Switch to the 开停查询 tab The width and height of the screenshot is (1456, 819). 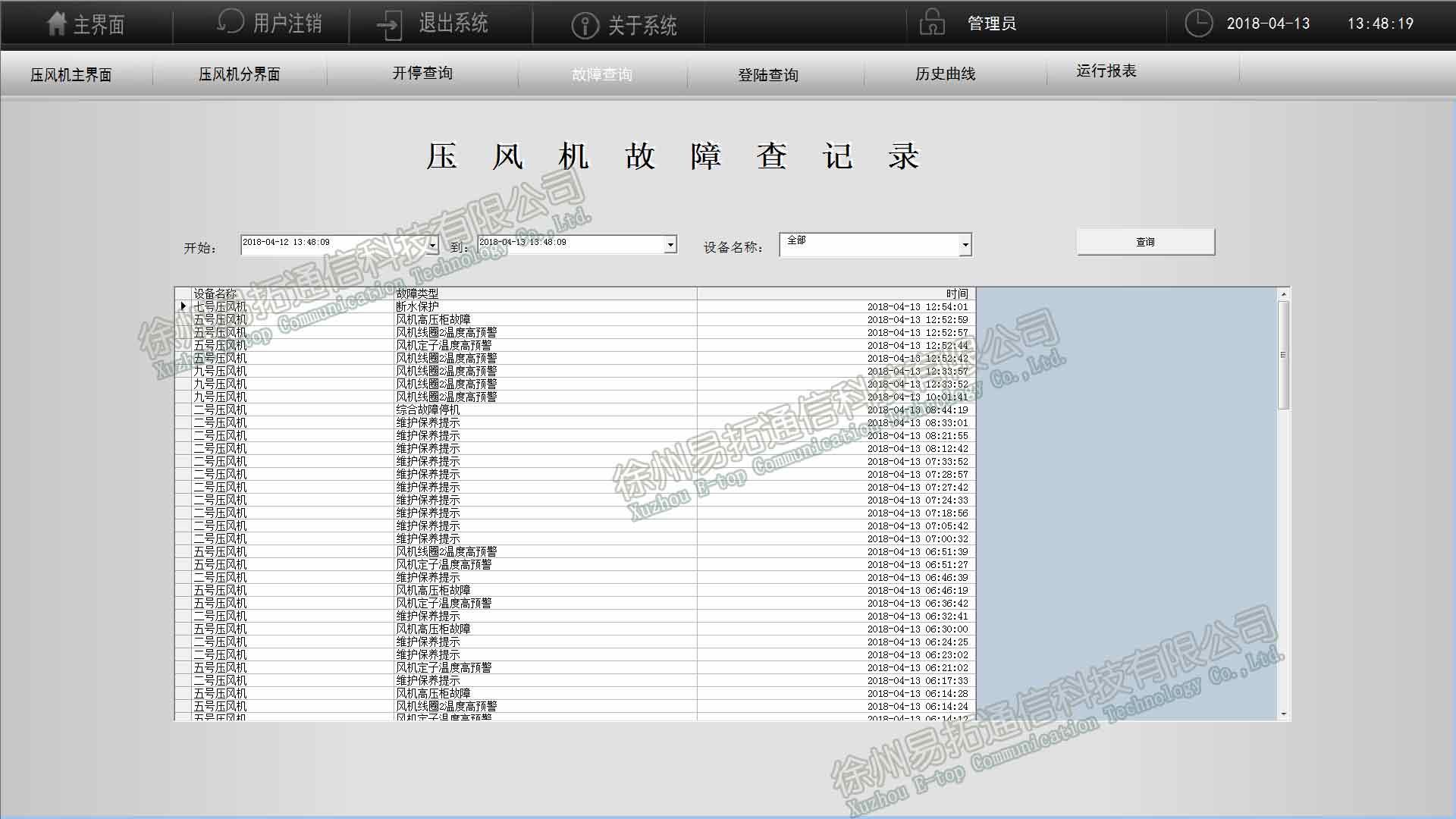(x=422, y=73)
